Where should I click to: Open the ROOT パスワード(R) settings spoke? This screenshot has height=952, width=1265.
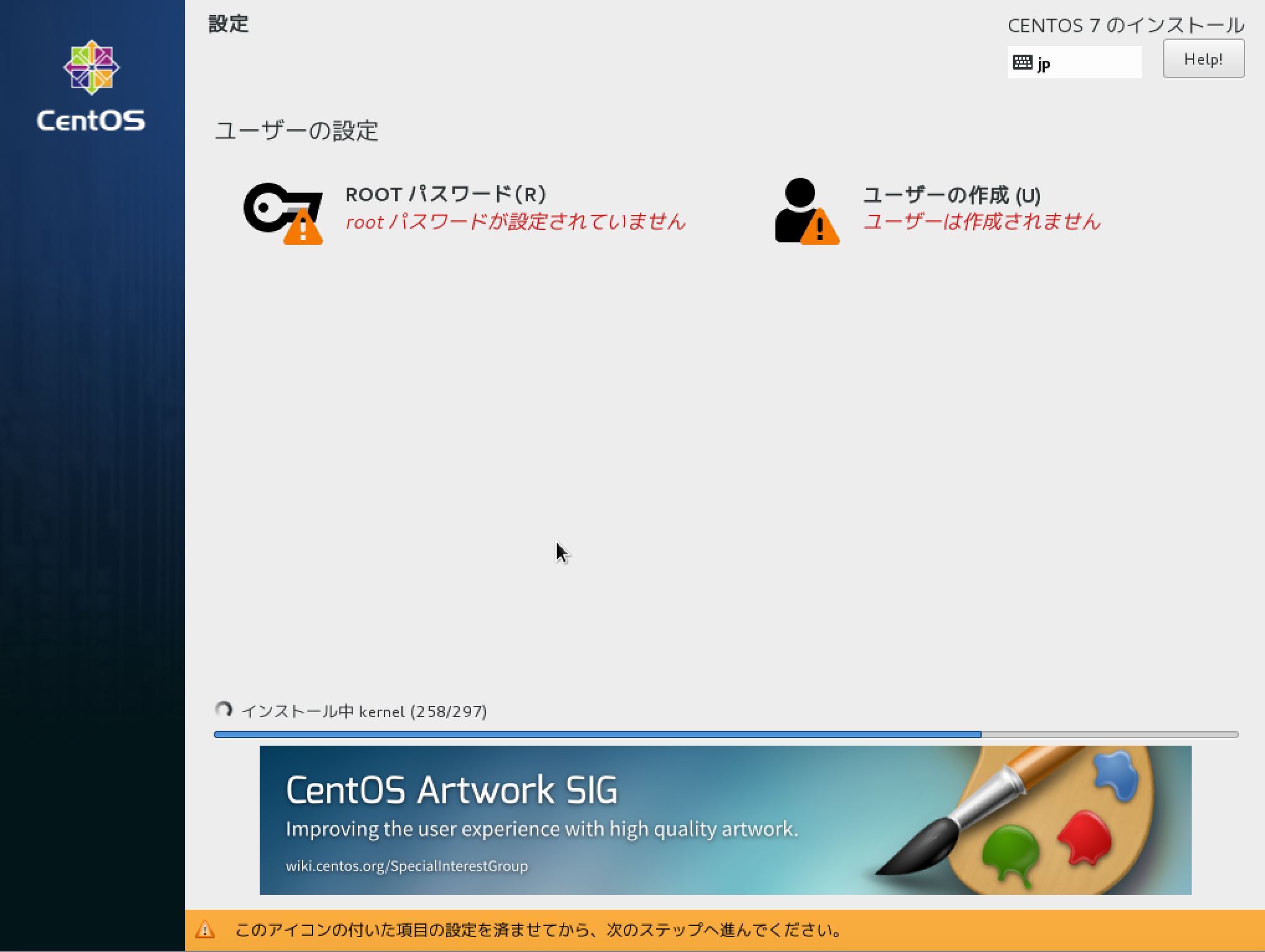pyautogui.click(x=446, y=195)
